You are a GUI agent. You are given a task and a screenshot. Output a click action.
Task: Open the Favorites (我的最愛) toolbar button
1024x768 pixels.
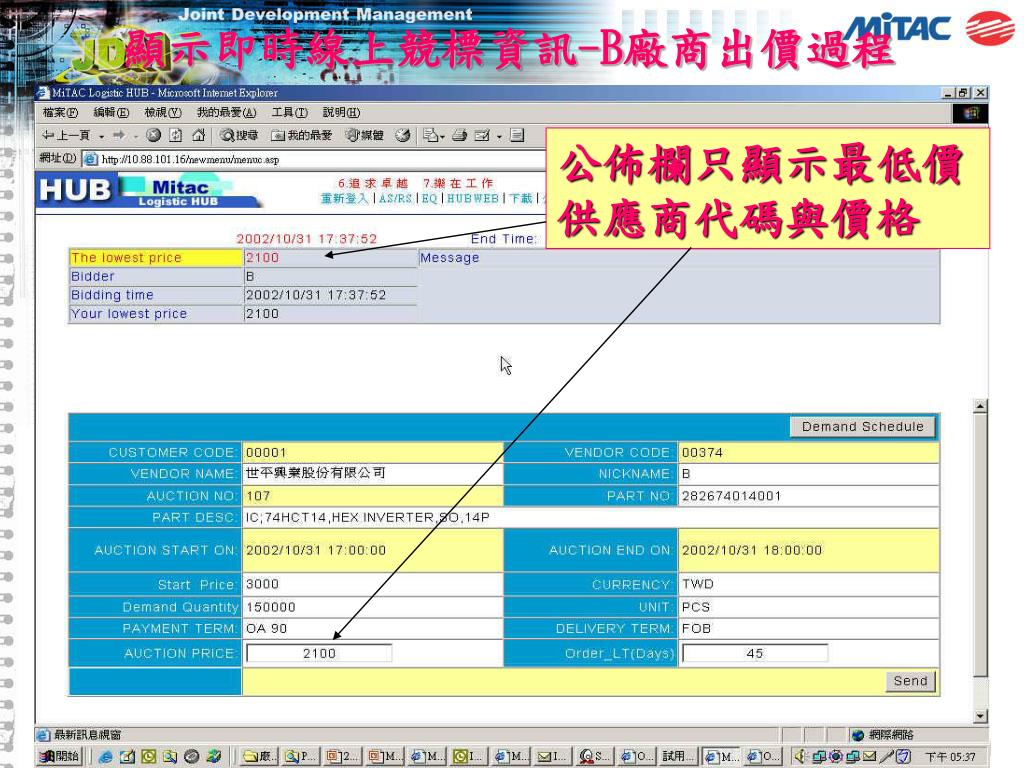coord(301,135)
